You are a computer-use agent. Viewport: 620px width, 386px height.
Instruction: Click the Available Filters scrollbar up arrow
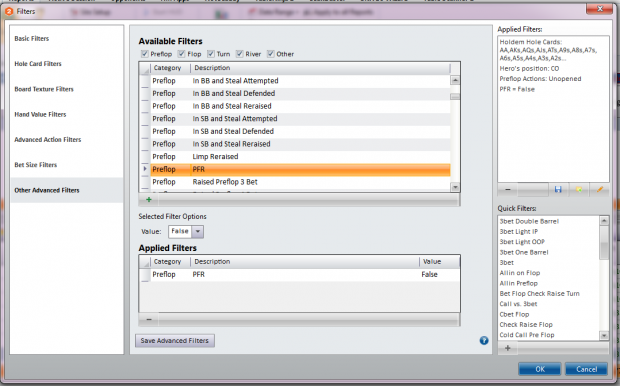(455, 80)
